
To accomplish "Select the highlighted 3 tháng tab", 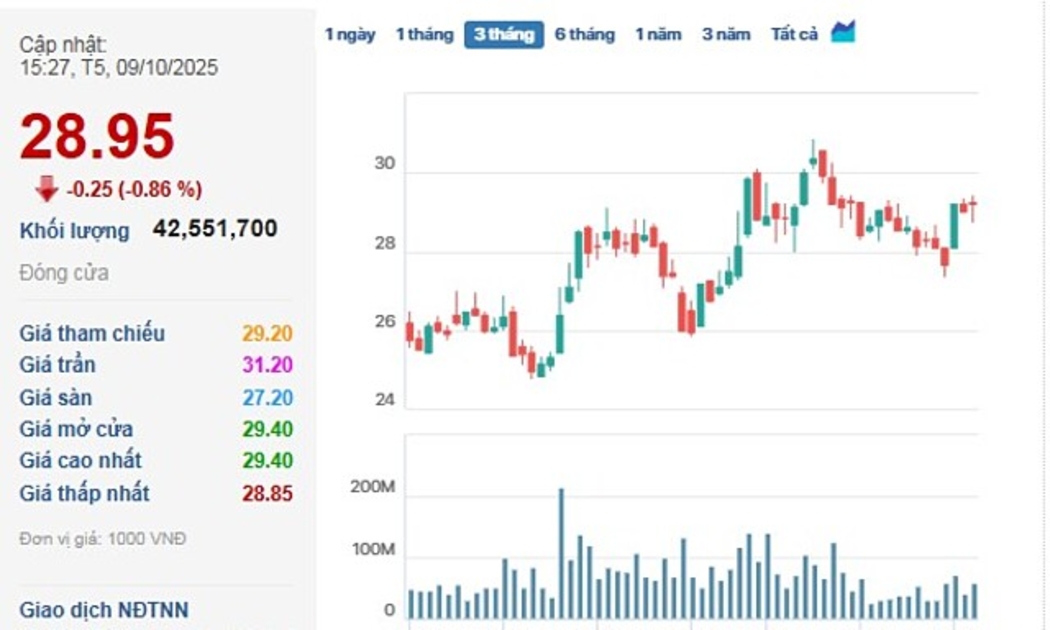I will click(504, 34).
